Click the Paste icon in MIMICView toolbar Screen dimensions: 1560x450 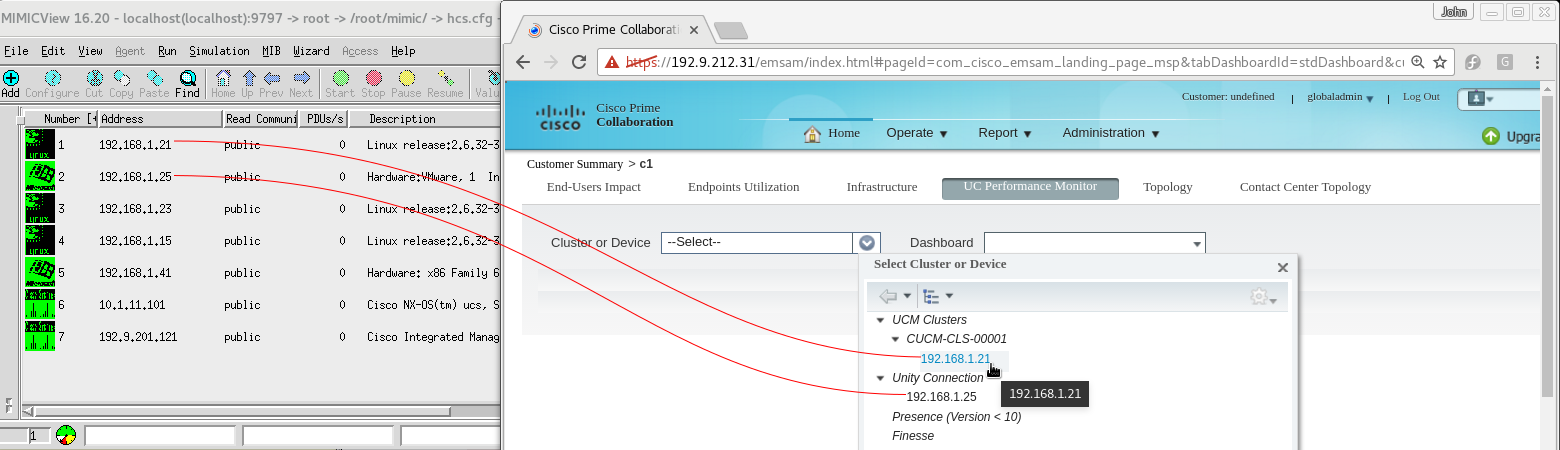pyautogui.click(x=153, y=78)
